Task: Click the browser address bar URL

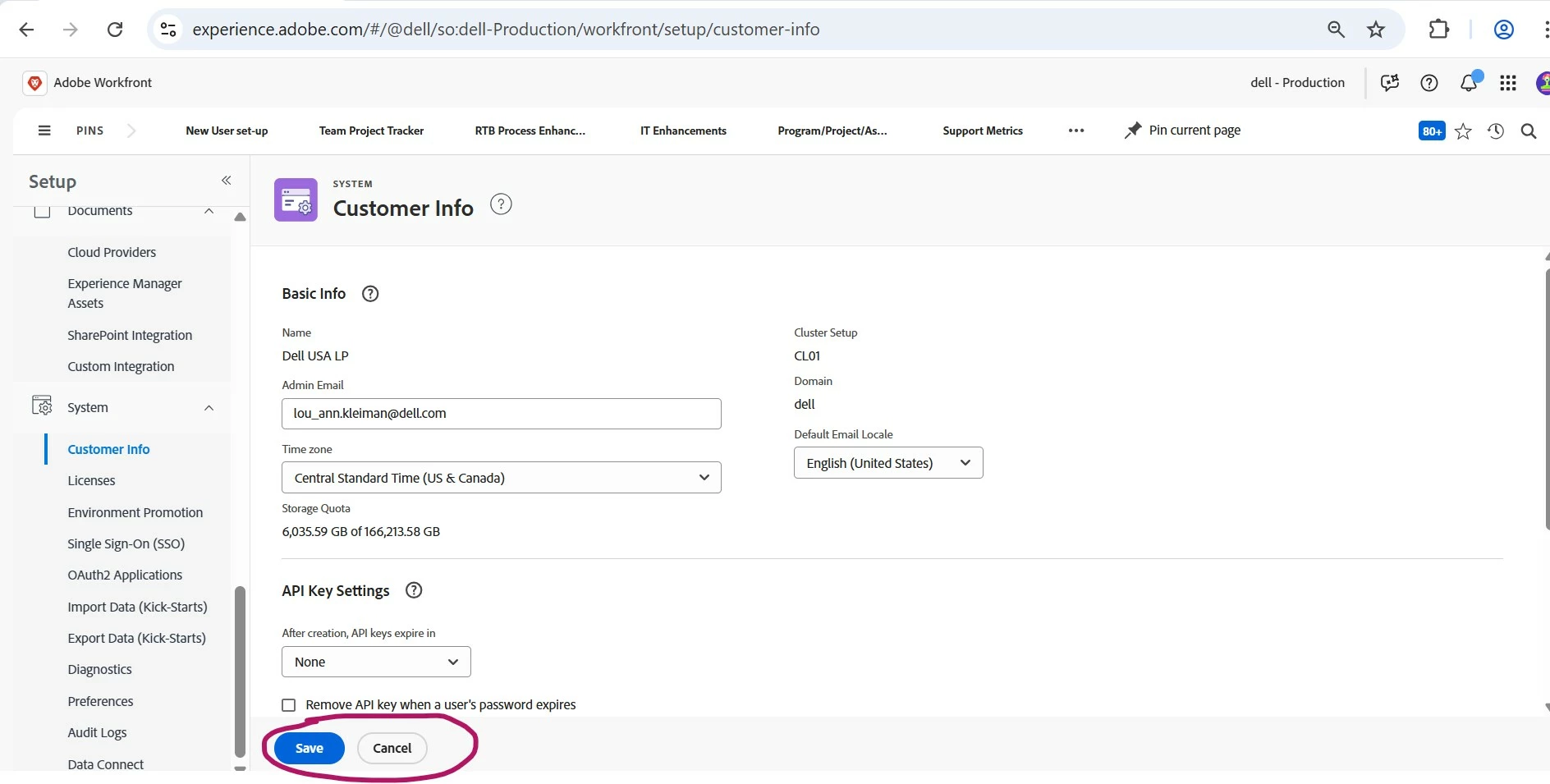Action: click(506, 30)
